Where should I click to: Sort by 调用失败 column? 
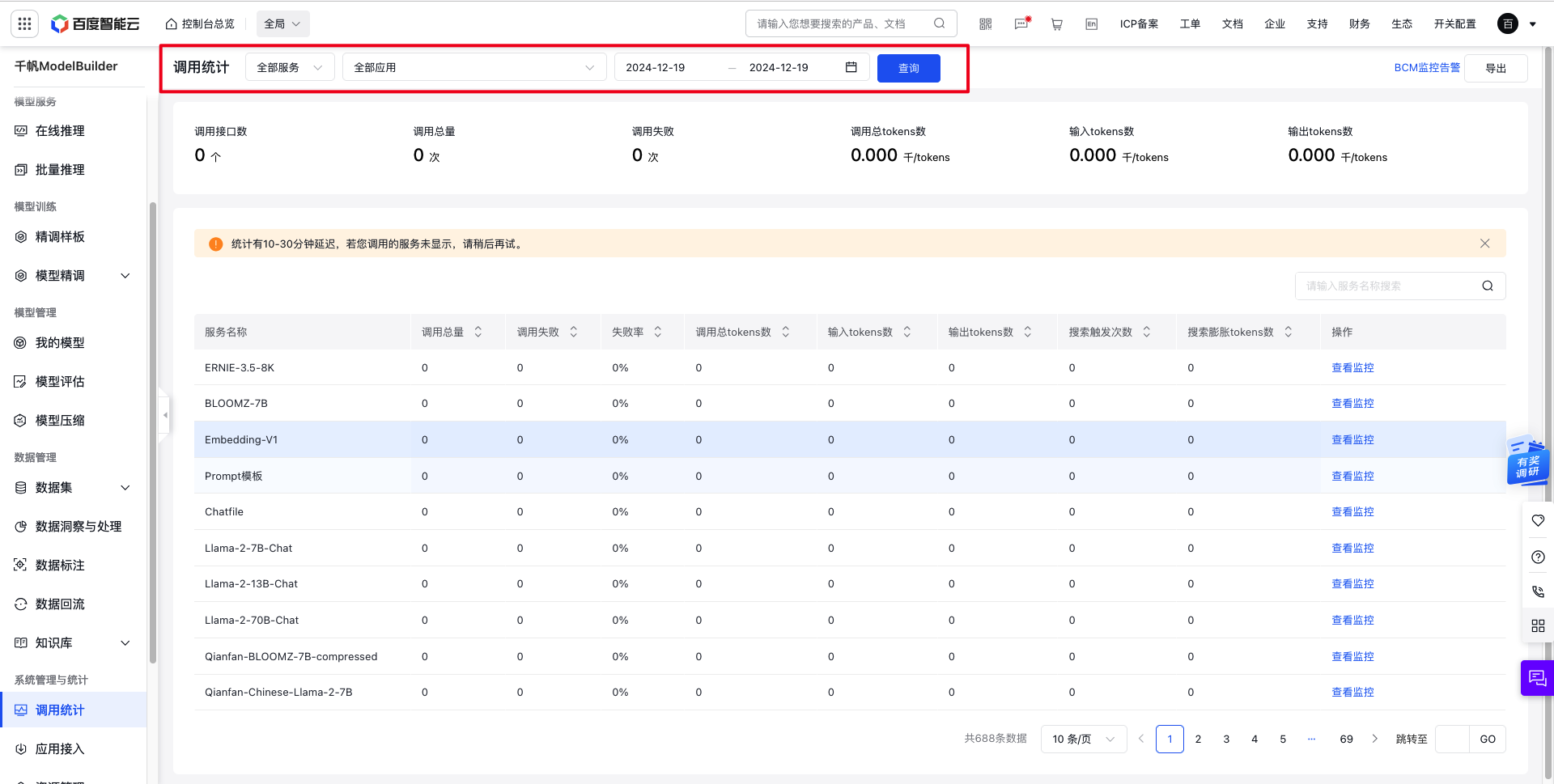tap(574, 332)
